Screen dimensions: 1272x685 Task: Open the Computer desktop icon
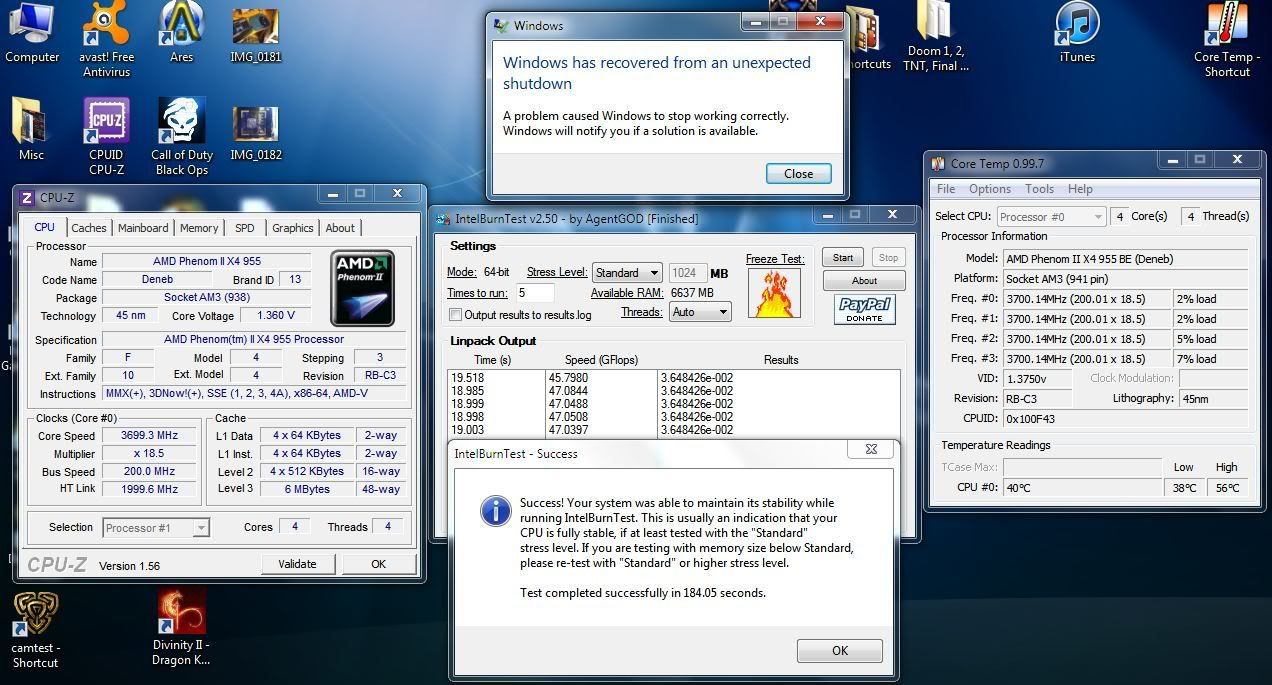click(32, 32)
